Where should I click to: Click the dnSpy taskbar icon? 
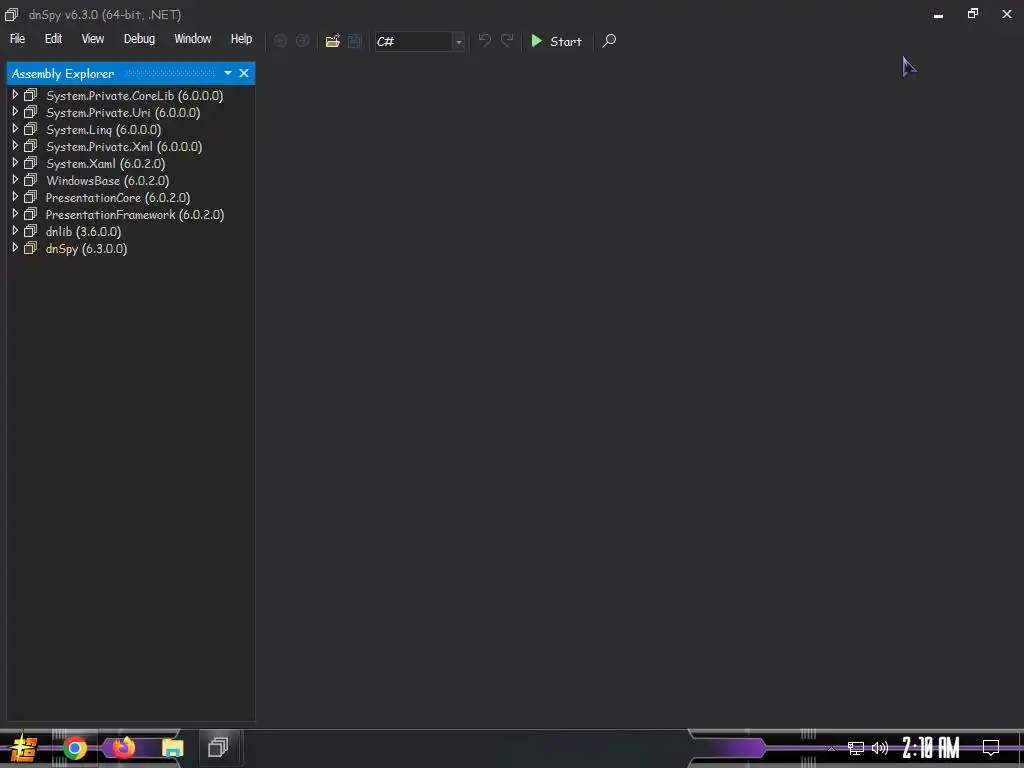tap(217, 747)
